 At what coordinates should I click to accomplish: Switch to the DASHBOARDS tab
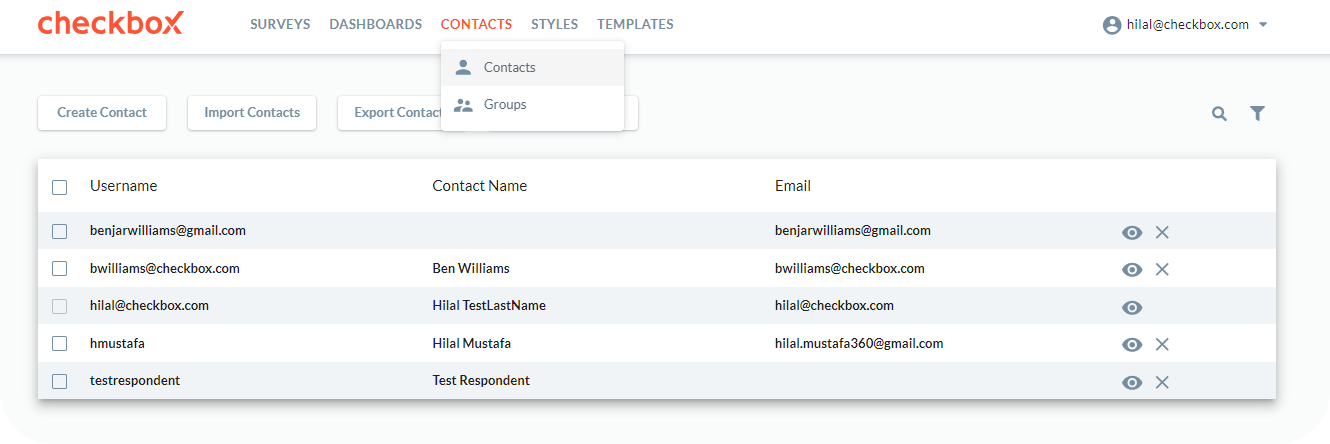tap(376, 24)
